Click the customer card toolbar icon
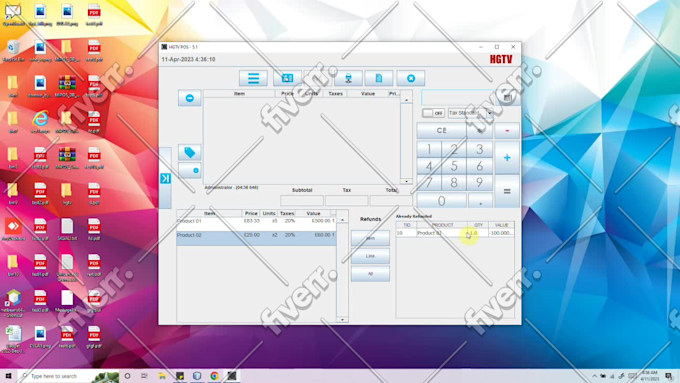Viewport: 680px width, 383px height. (287, 79)
